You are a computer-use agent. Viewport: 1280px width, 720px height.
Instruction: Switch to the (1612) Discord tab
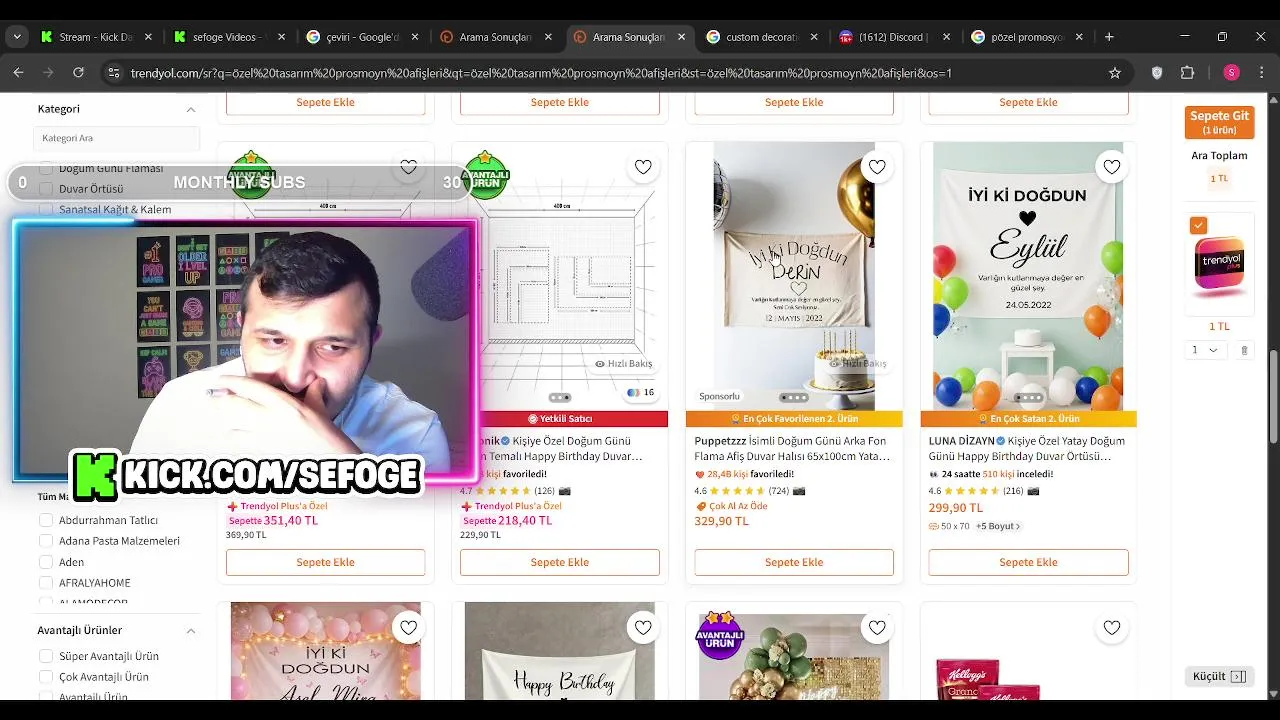893,37
